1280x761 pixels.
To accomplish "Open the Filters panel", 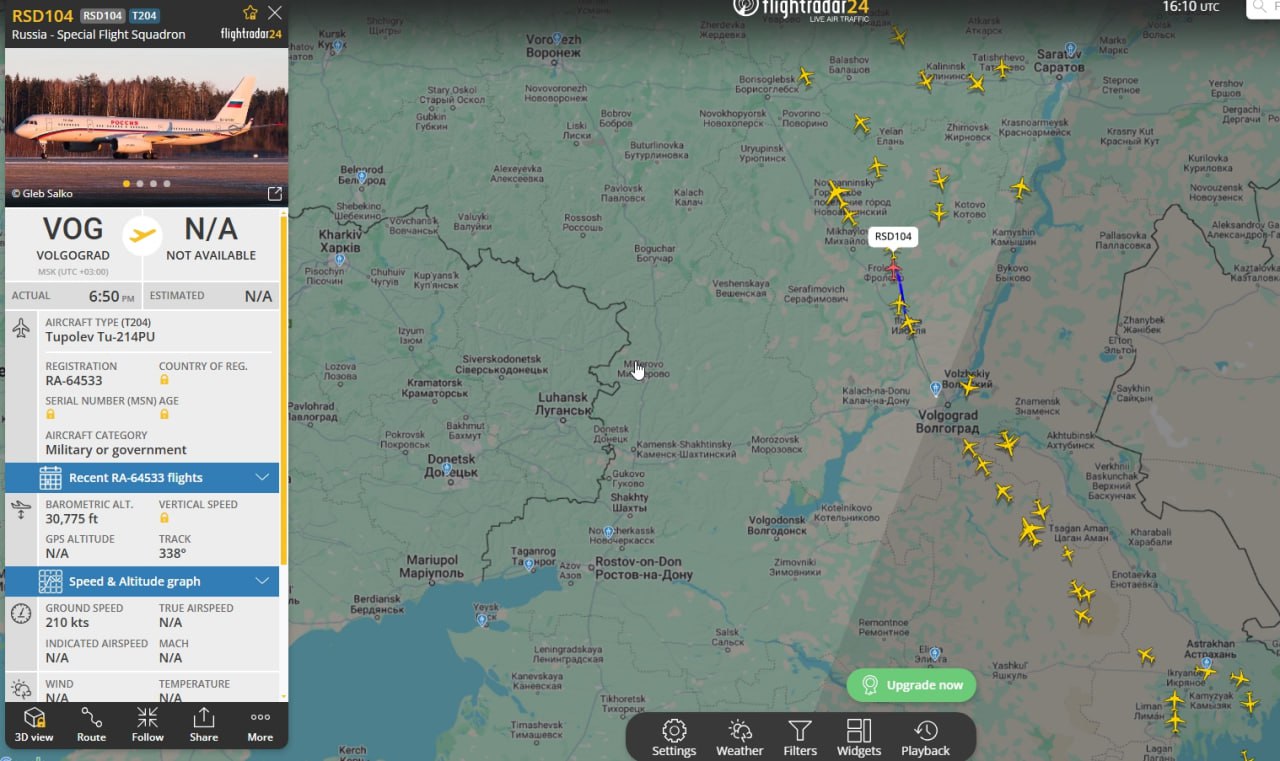I will pyautogui.click(x=800, y=738).
